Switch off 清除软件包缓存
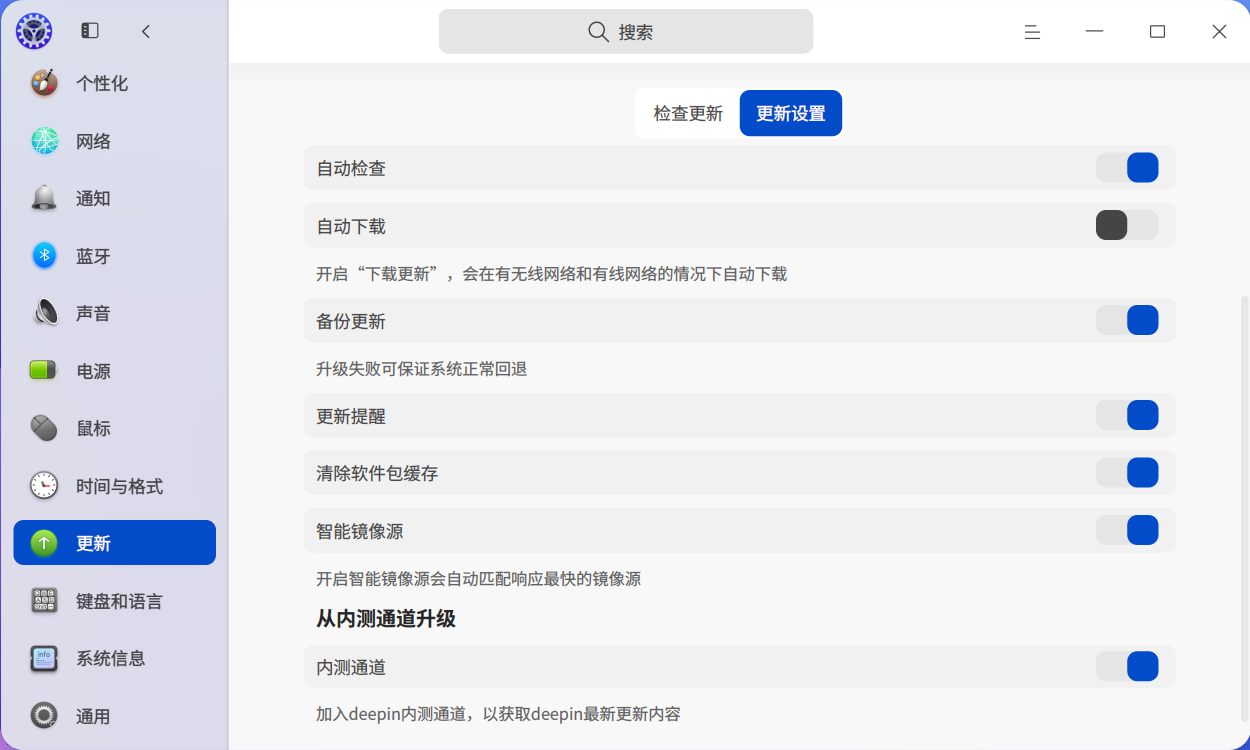The height and width of the screenshot is (750, 1250). point(1127,473)
